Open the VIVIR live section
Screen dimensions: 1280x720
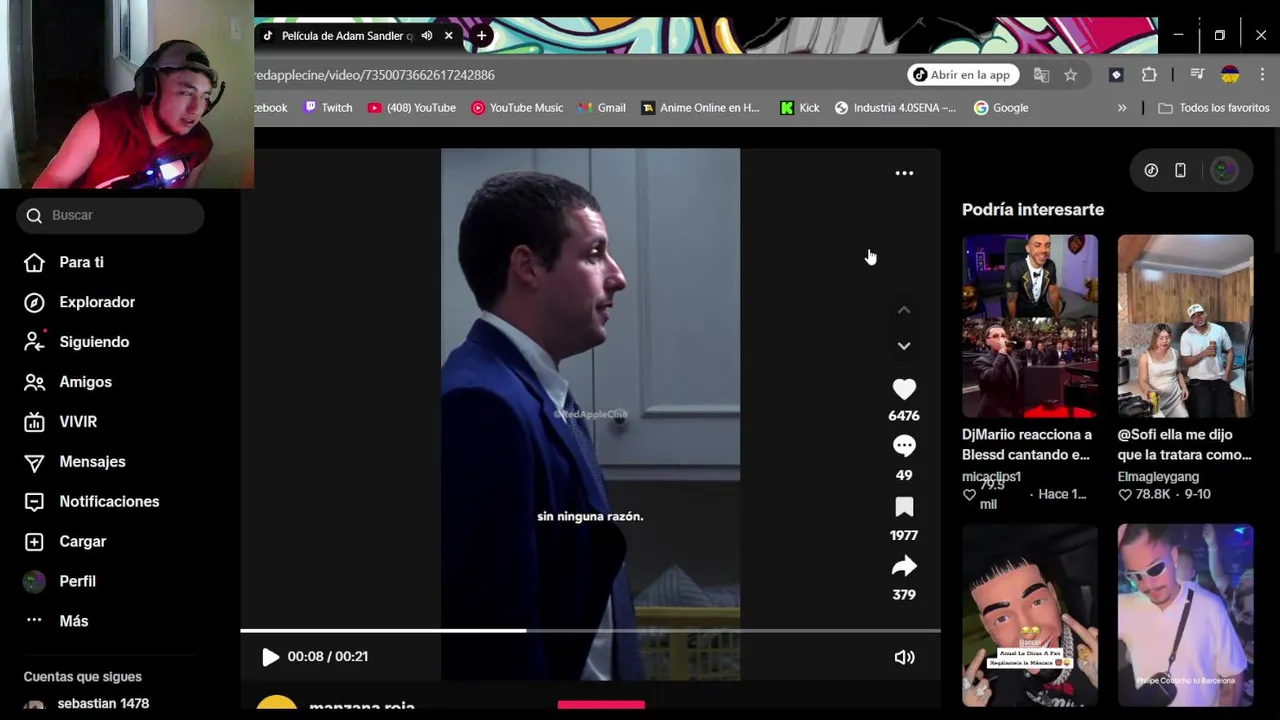coord(78,422)
